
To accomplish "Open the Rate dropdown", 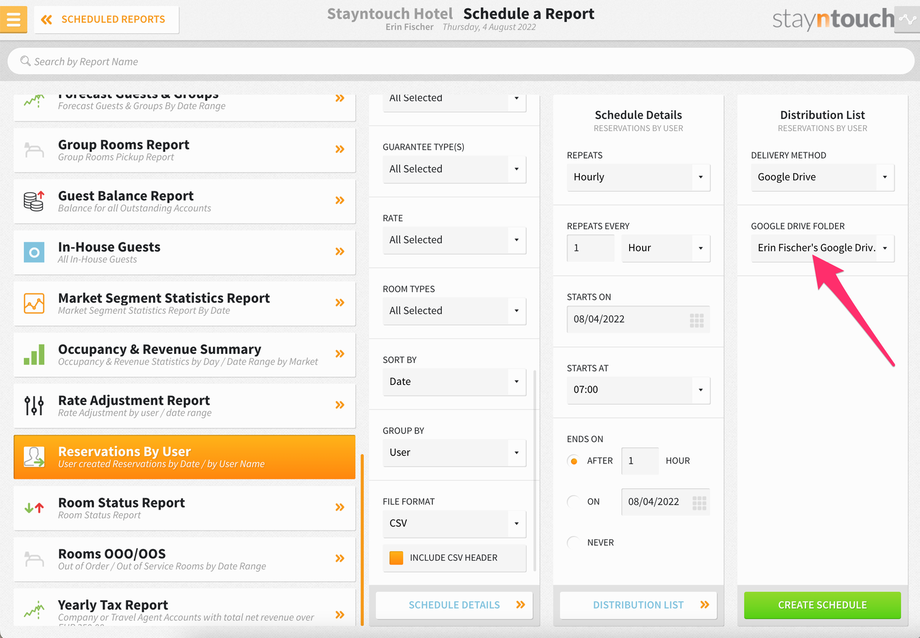I will tap(454, 240).
